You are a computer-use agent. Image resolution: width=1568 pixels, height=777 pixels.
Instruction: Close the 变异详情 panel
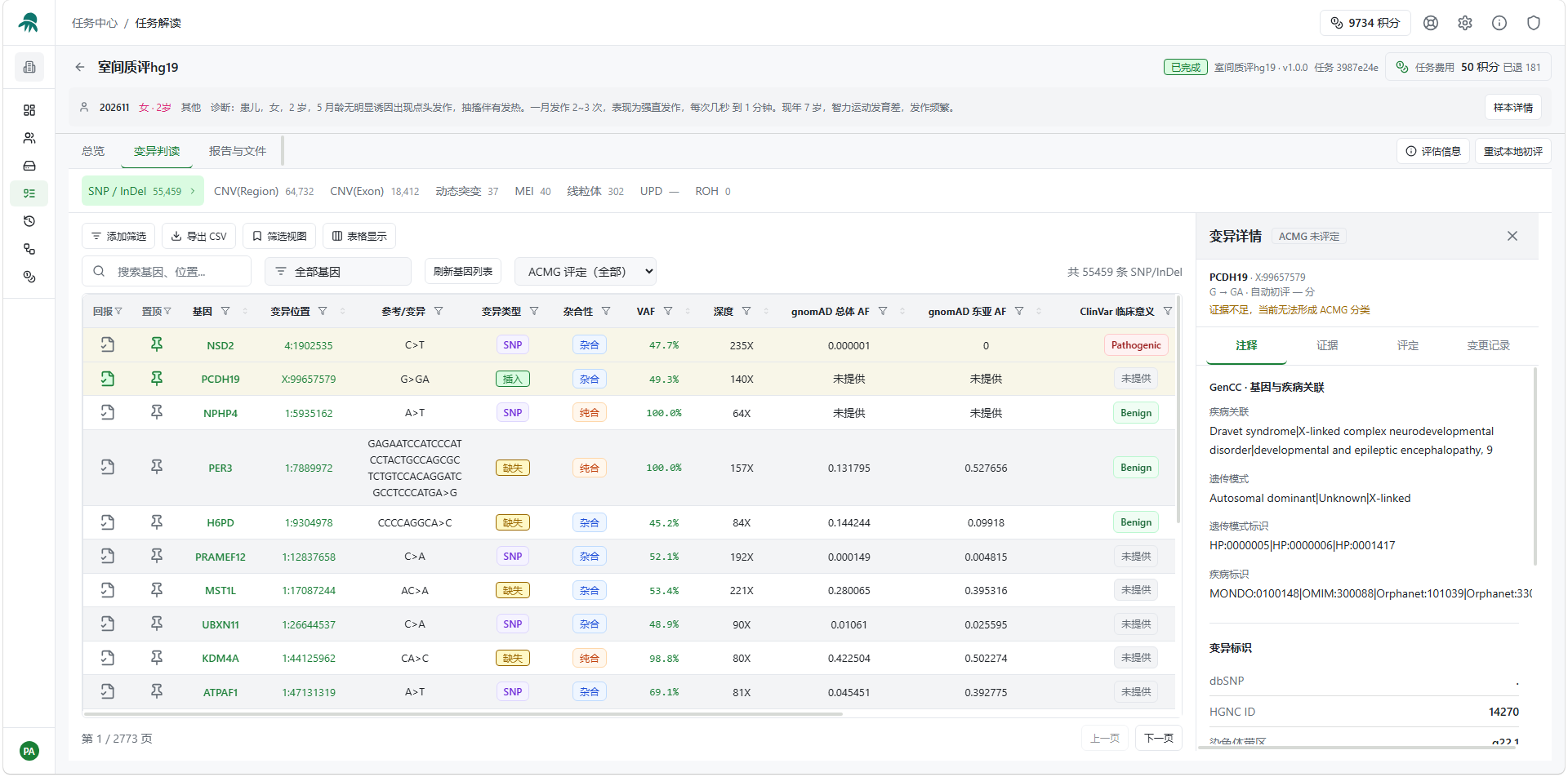(x=1512, y=236)
